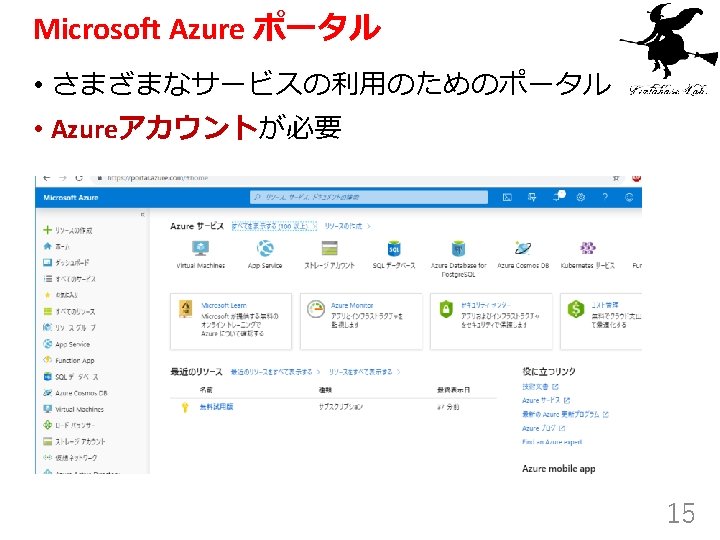Viewport: 720px width, 540px height.
Task: Select Azure Cosmos DB in sidebar
Action: tap(75, 393)
